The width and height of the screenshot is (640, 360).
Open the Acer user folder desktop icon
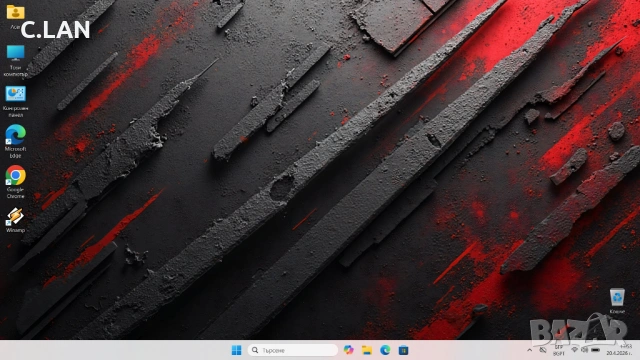pos(15,16)
